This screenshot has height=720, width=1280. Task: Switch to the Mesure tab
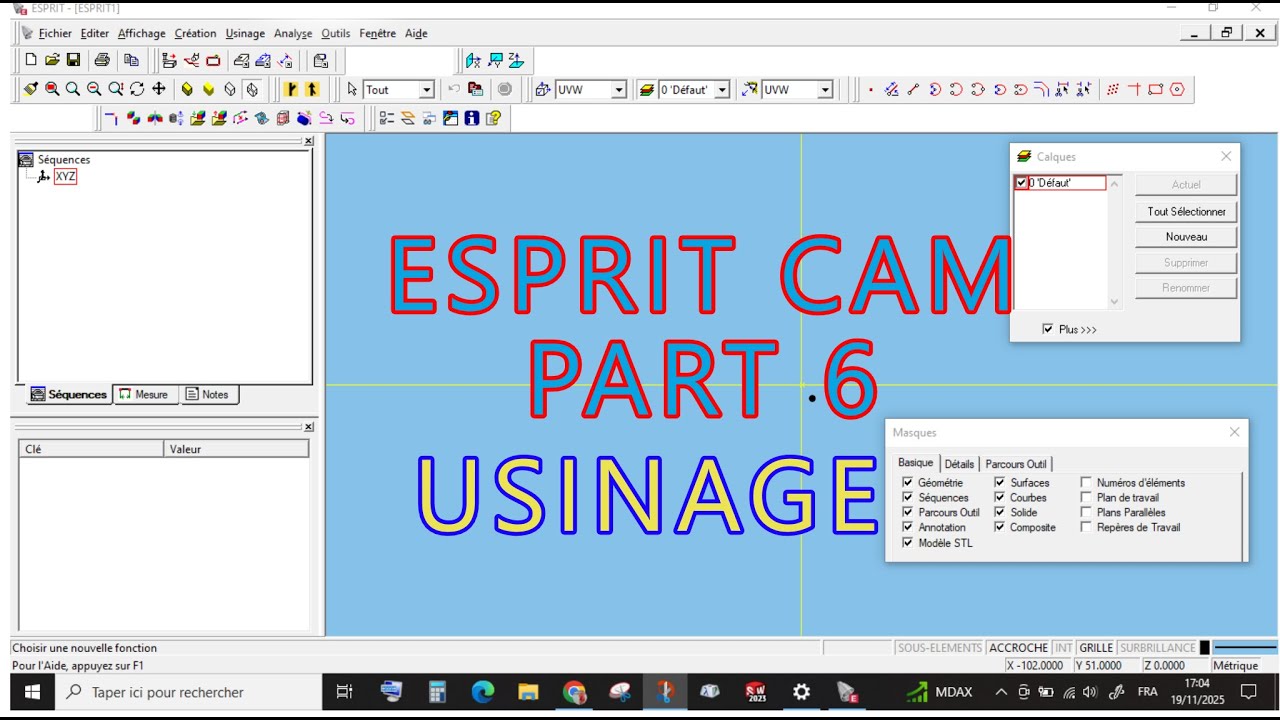(x=145, y=394)
